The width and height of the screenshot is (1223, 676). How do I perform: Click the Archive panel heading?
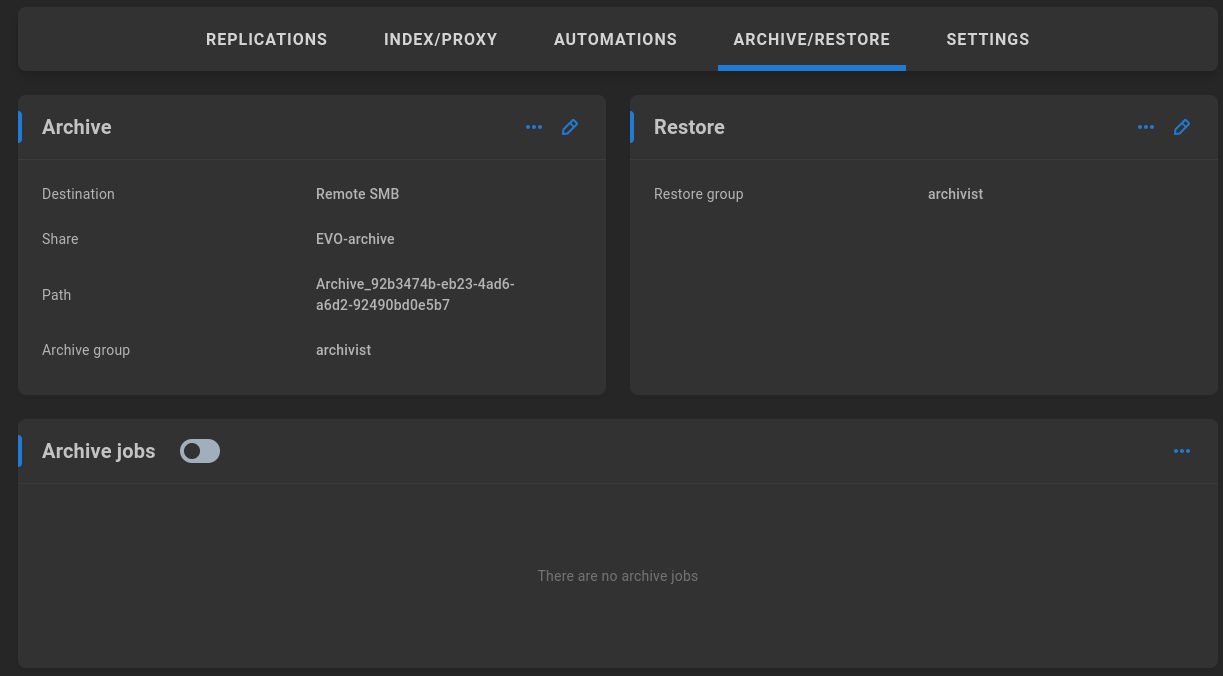tap(77, 127)
